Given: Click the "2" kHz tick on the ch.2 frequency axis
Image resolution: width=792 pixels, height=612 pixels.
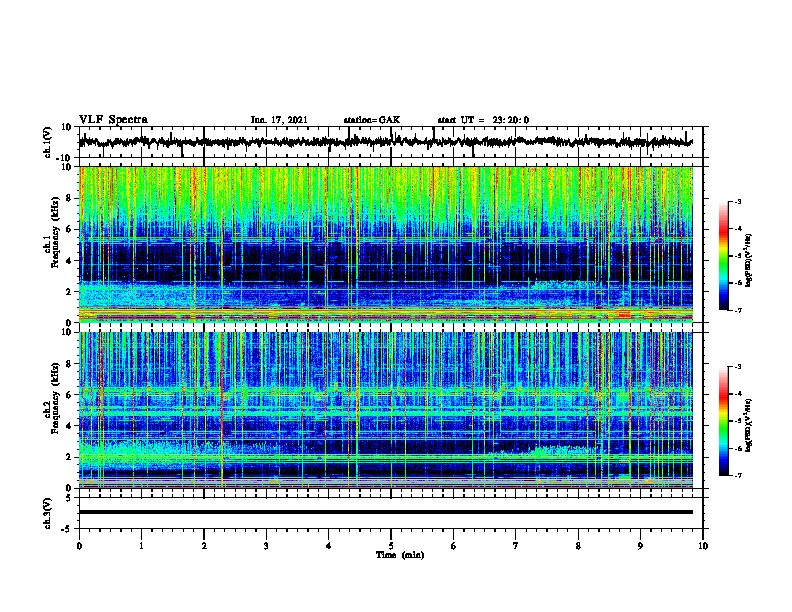Looking at the screenshot, I should 69,457.
